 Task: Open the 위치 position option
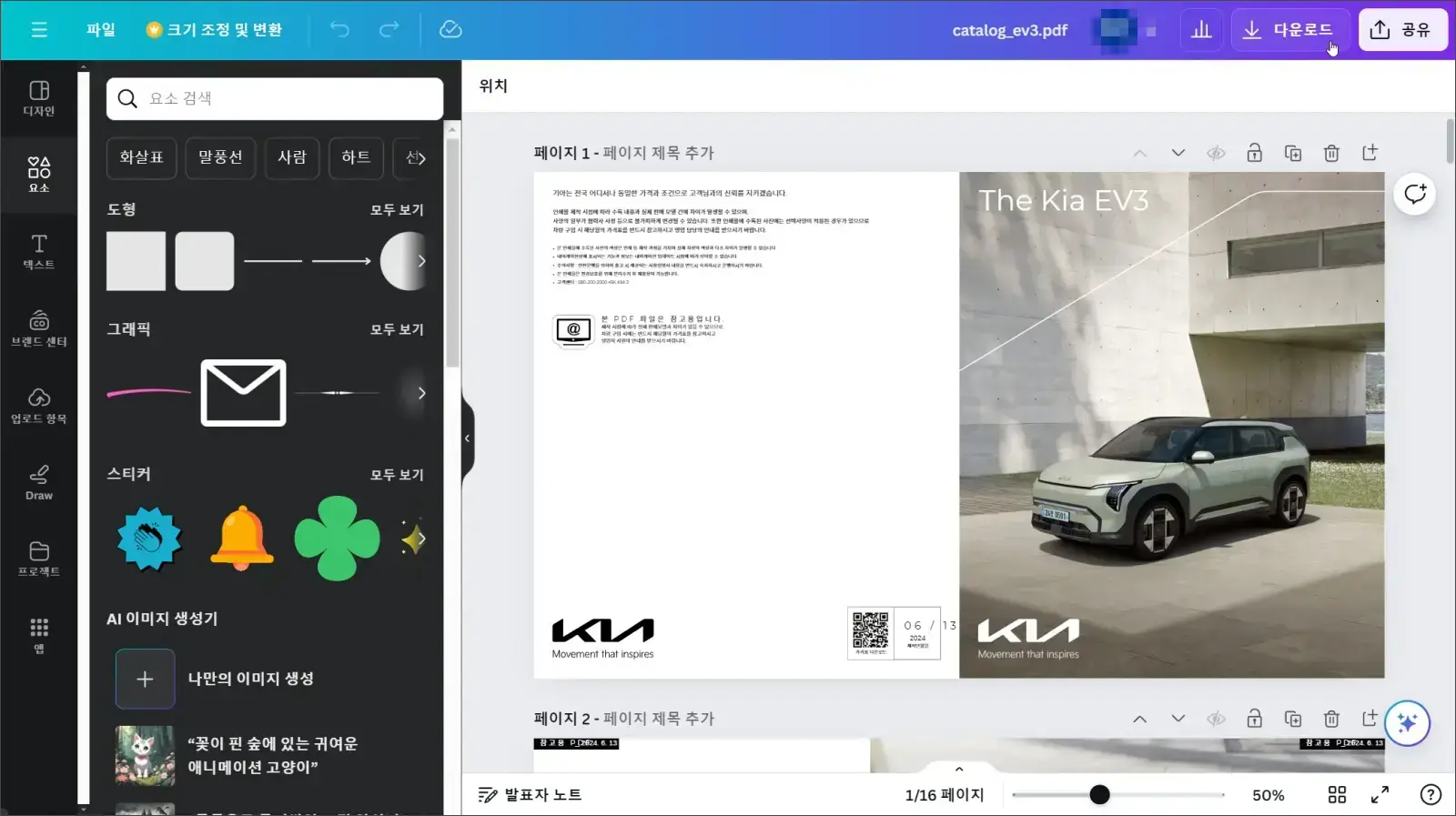coord(493,86)
